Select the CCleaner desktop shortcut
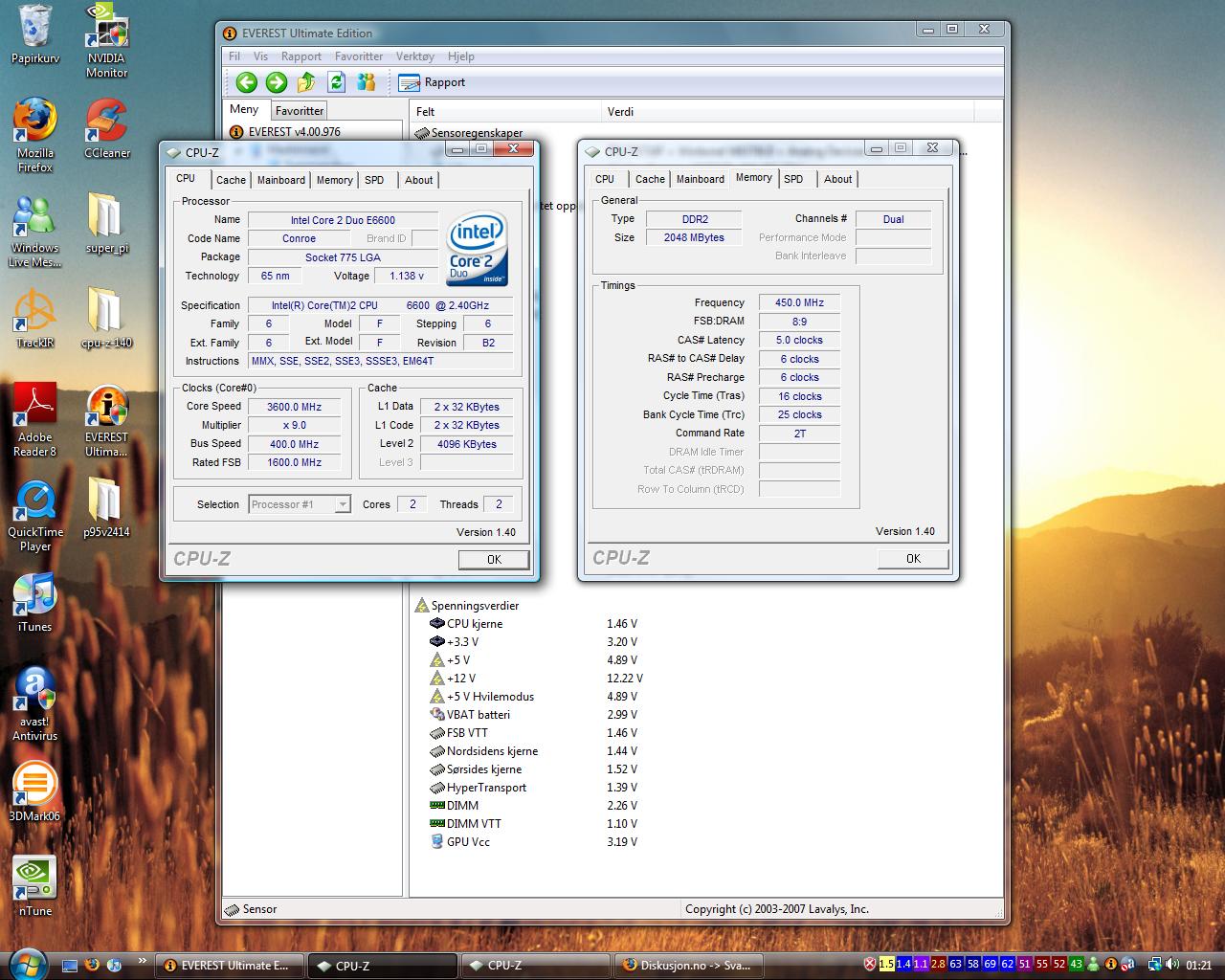The height and width of the screenshot is (980, 1225). tap(106, 129)
